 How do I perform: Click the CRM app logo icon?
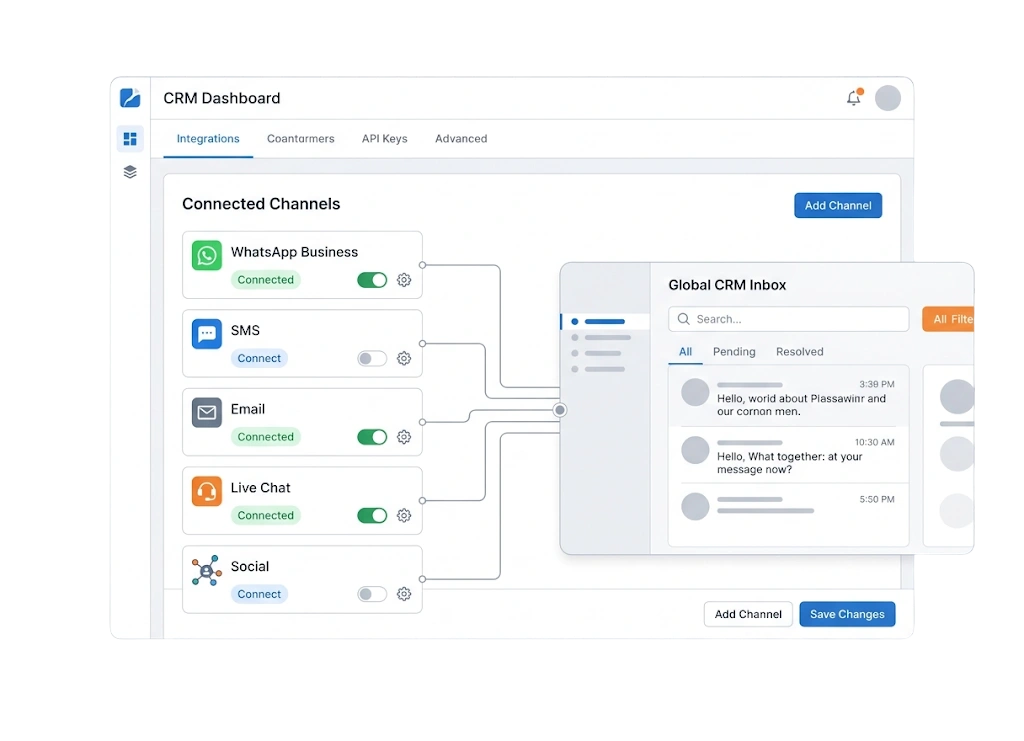(x=130, y=98)
